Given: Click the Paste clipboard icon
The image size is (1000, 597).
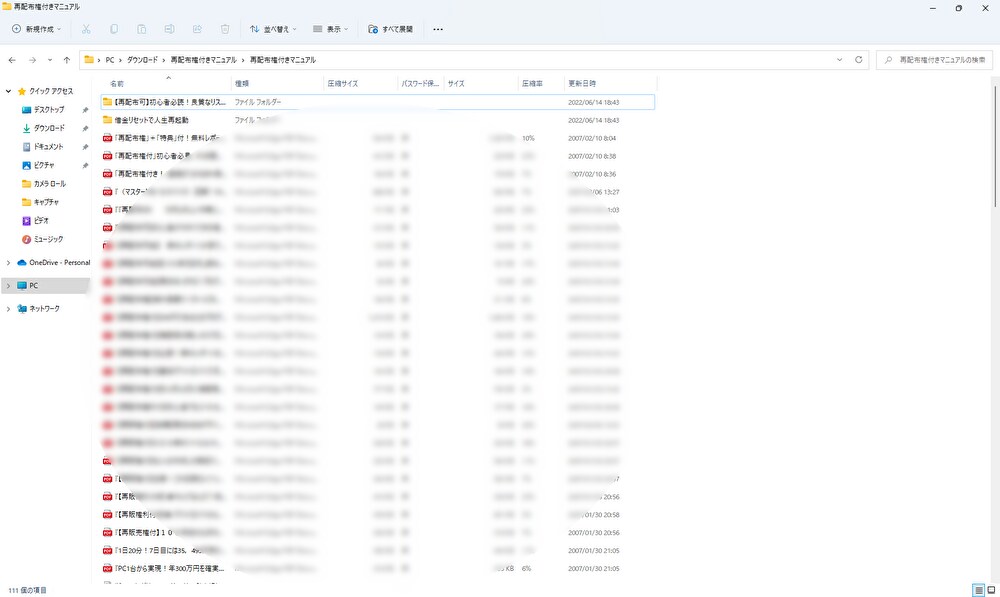Looking at the screenshot, I should pyautogui.click(x=142, y=29).
